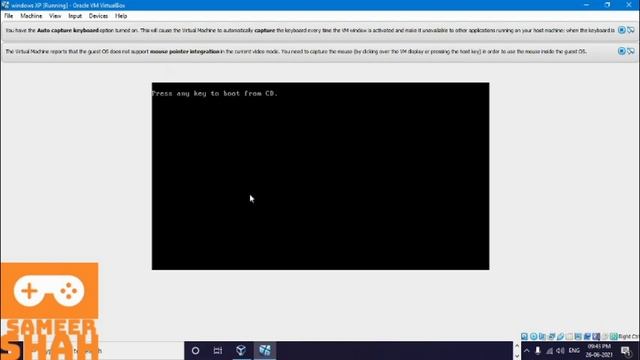Click the audio status icon in VirtualBox
The image size is (640, 360).
(x=542, y=336)
